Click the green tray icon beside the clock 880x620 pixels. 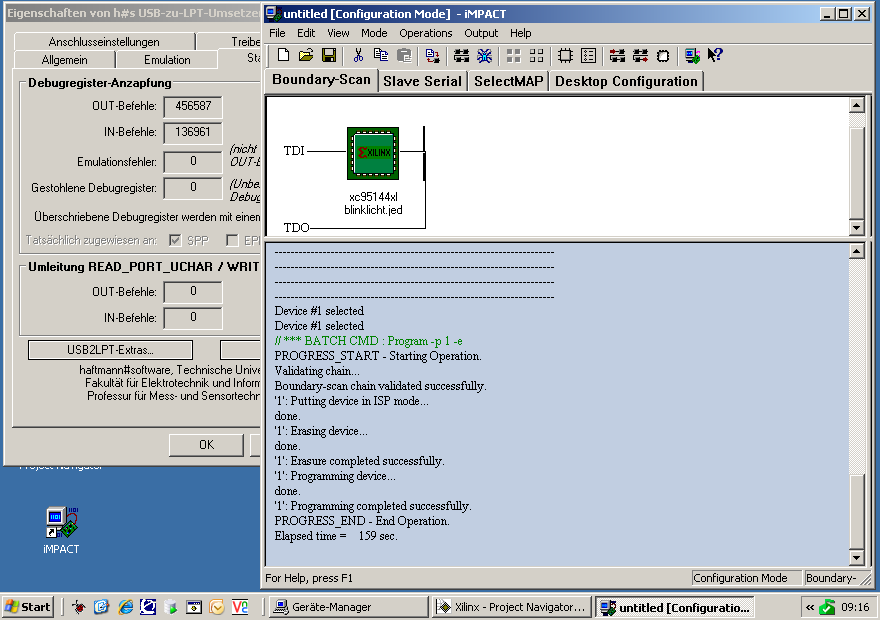tap(827, 607)
